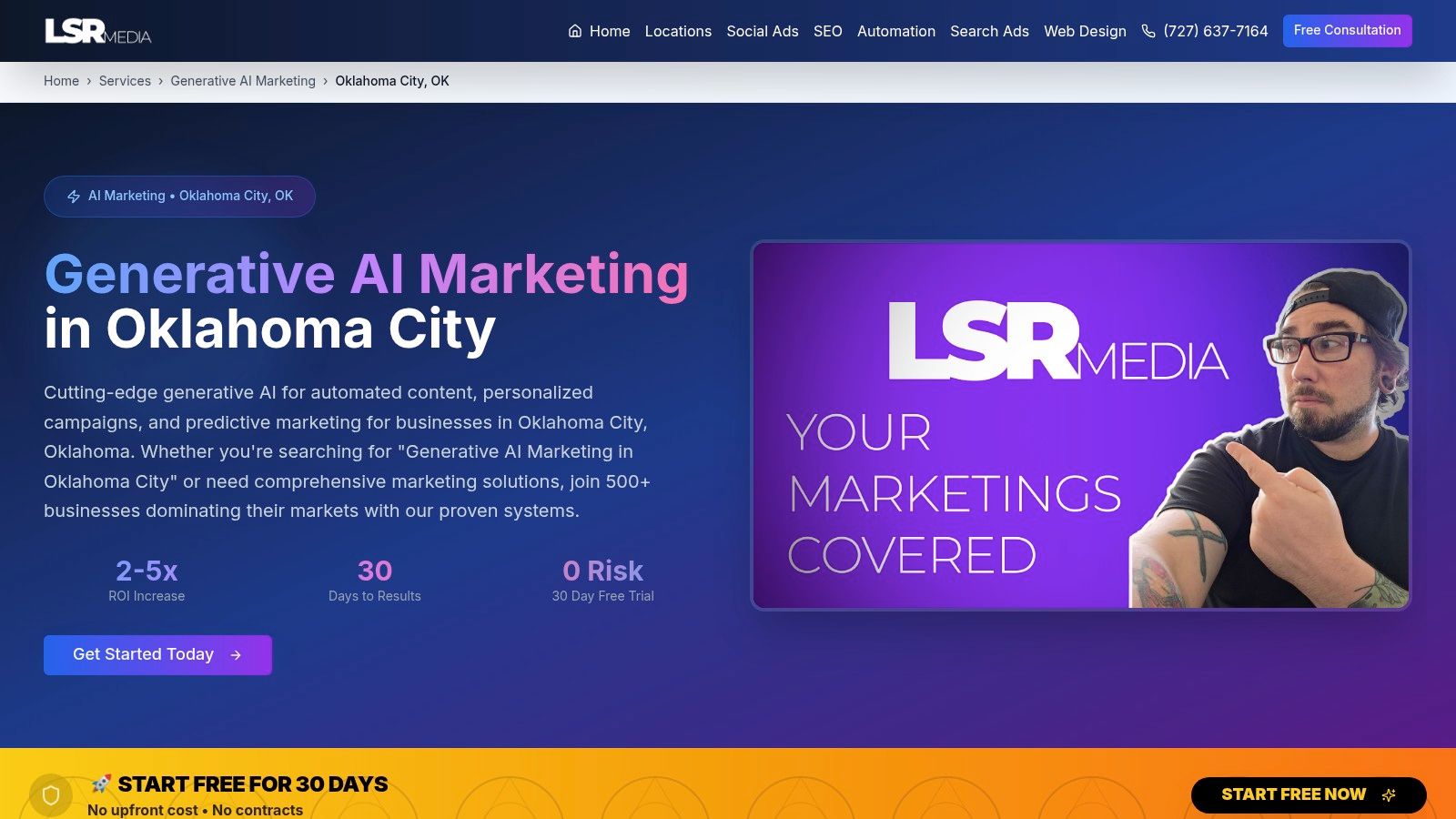
Task: Click the 2-5x ROI stat value
Action: pos(147,571)
